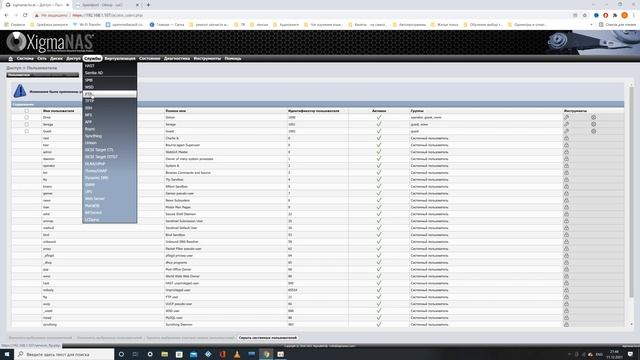Open a new browser tab with the plus icon

[x=148, y=5]
